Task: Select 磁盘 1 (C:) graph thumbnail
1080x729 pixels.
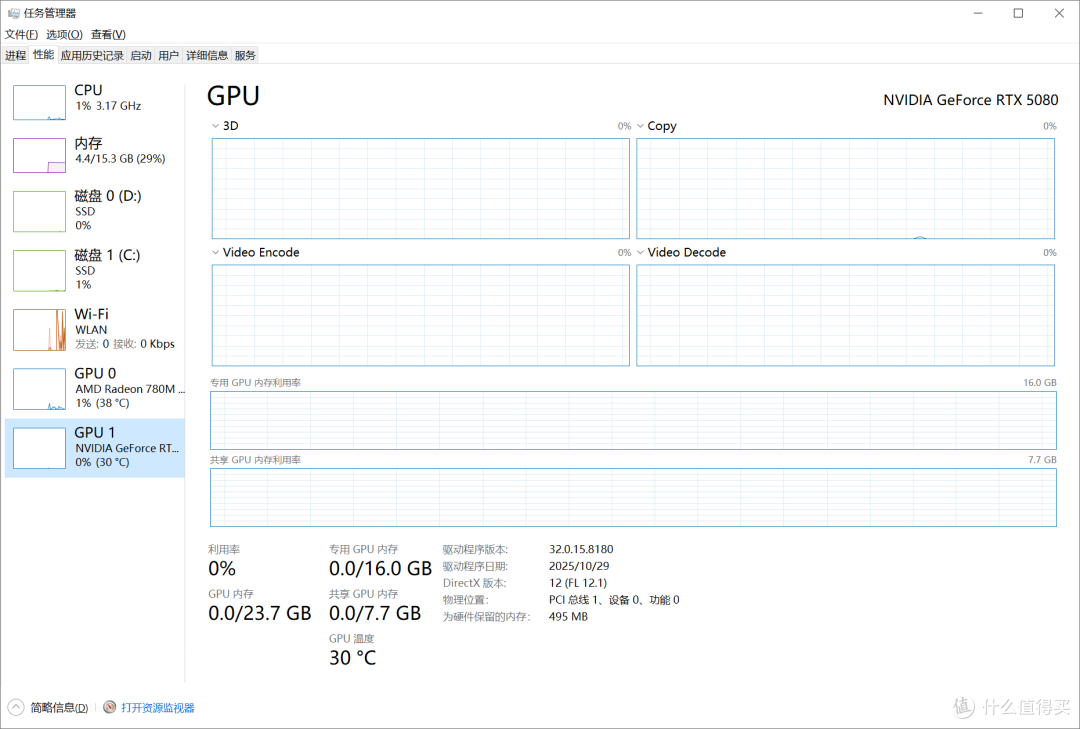Action: coord(39,271)
